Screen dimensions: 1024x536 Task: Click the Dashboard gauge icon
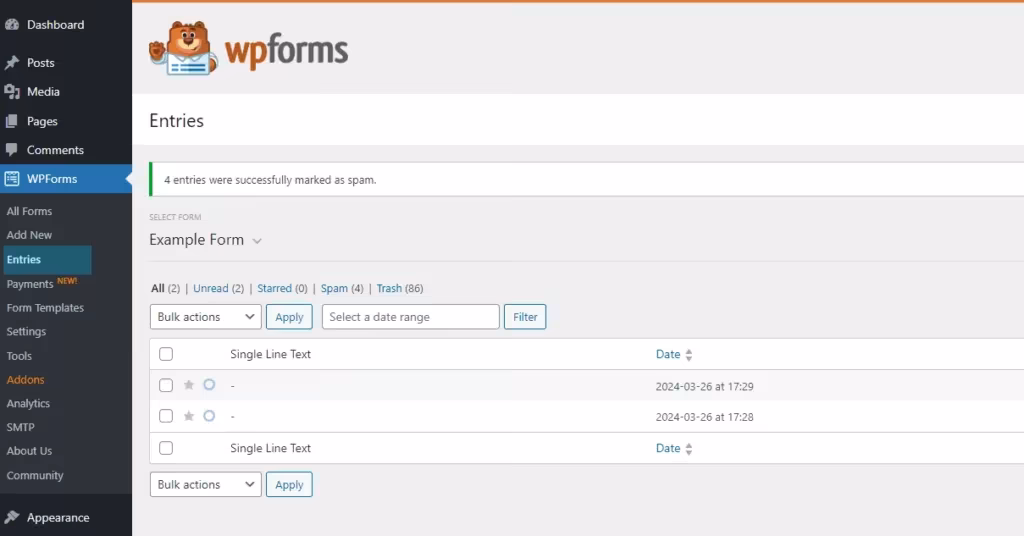pyautogui.click(x=12, y=24)
